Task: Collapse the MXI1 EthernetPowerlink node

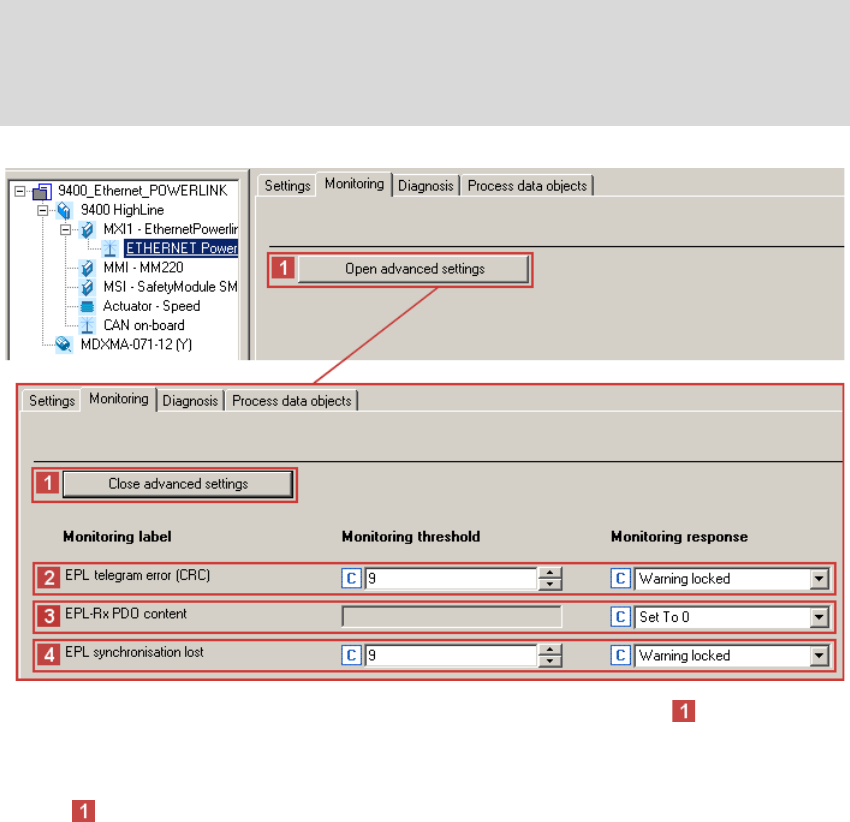Action: [x=65, y=230]
